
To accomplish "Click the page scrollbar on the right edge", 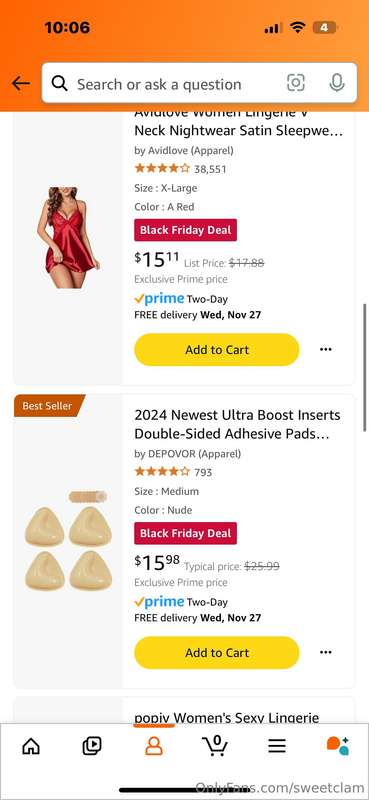I will coord(365,367).
